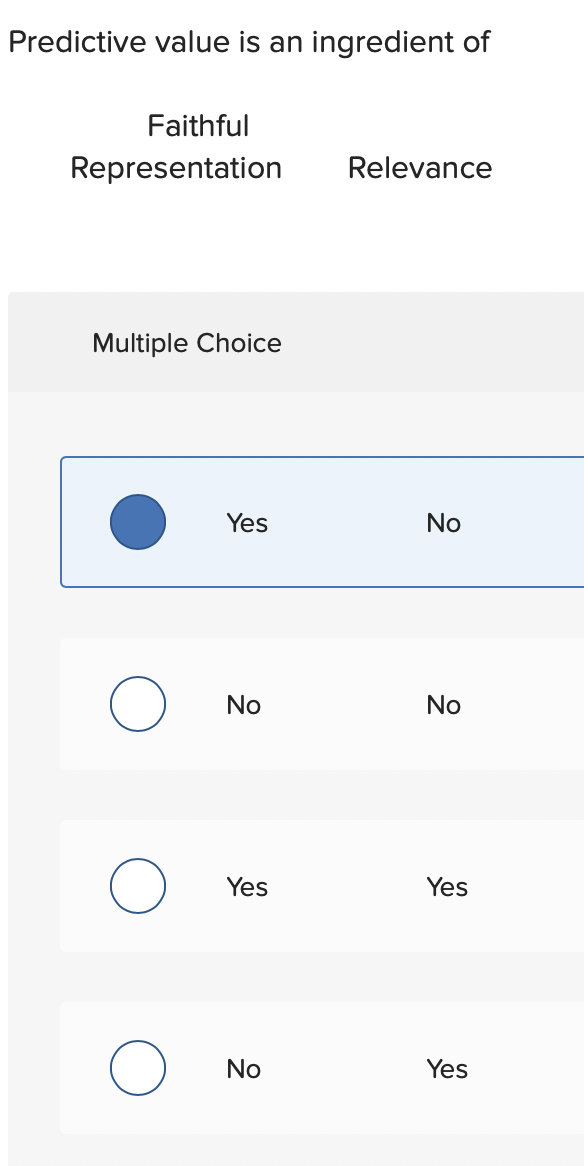Image resolution: width=584 pixels, height=1166 pixels.
Task: Choose the Yes/Yes answer option
Action: pyautogui.click(x=137, y=886)
